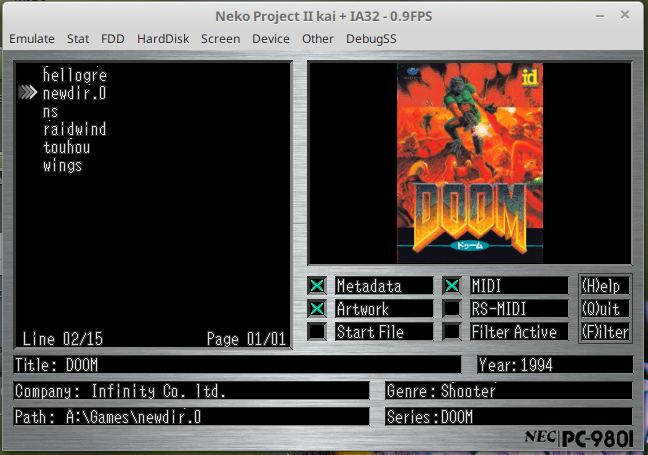Click the NEC PC-9801 logo
The height and width of the screenshot is (455, 648).
click(579, 438)
